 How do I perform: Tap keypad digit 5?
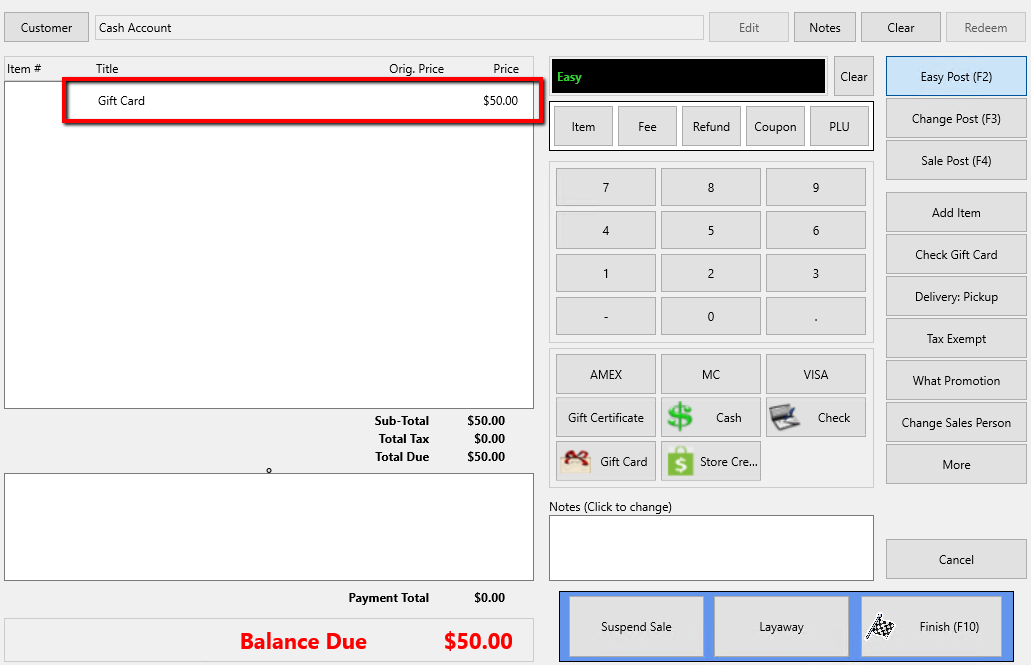(711, 230)
